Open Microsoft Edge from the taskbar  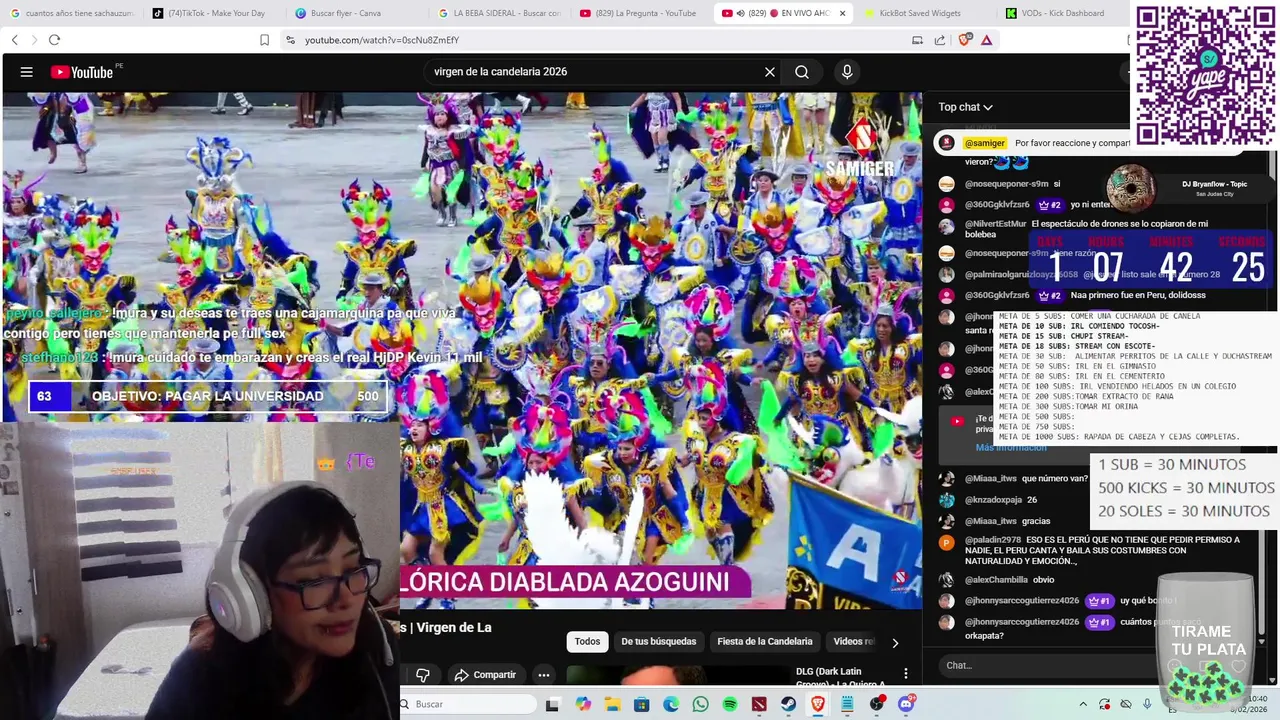671,704
